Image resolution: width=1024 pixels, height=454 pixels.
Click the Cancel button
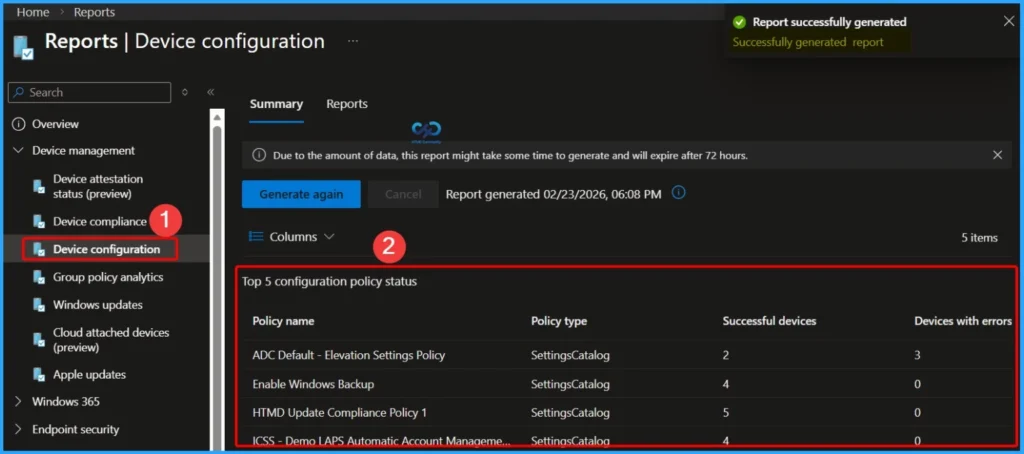click(x=403, y=195)
